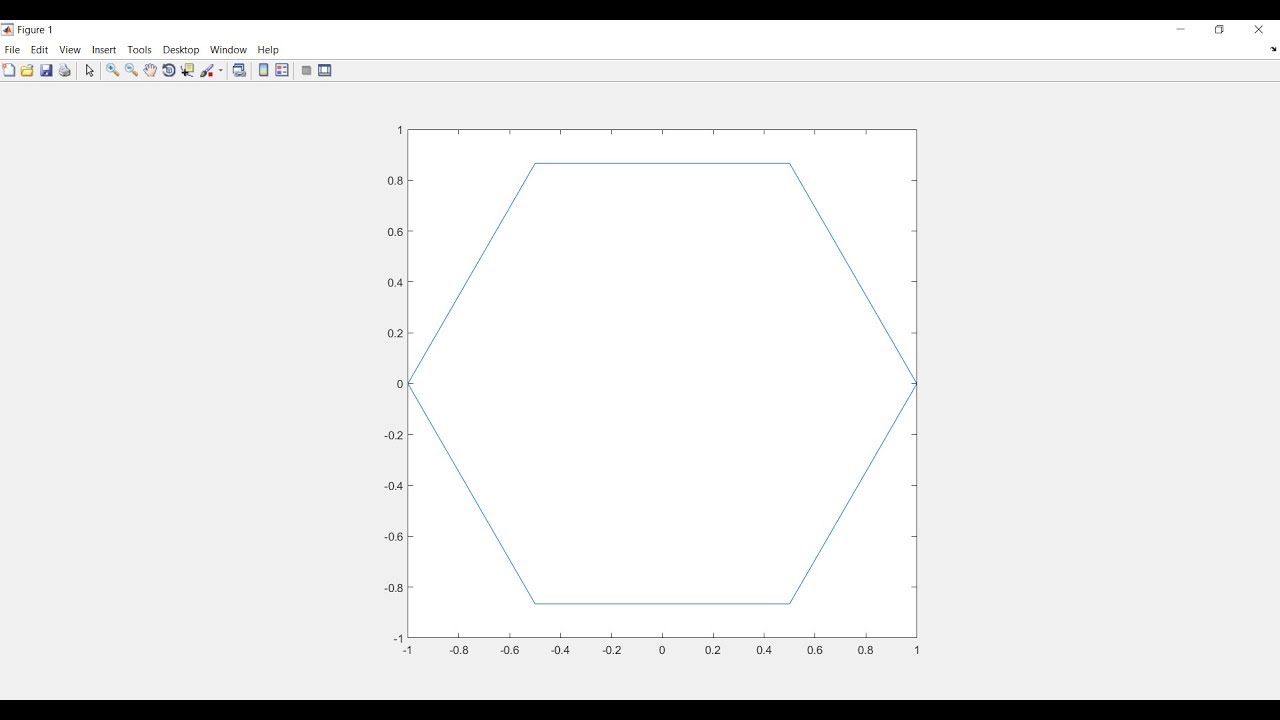Open the View menu

pos(70,50)
